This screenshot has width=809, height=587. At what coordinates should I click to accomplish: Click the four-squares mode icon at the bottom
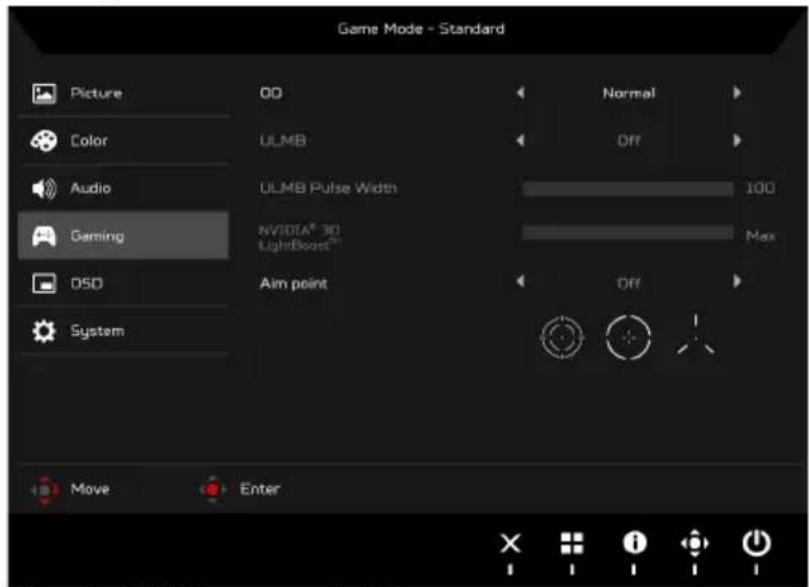(572, 543)
